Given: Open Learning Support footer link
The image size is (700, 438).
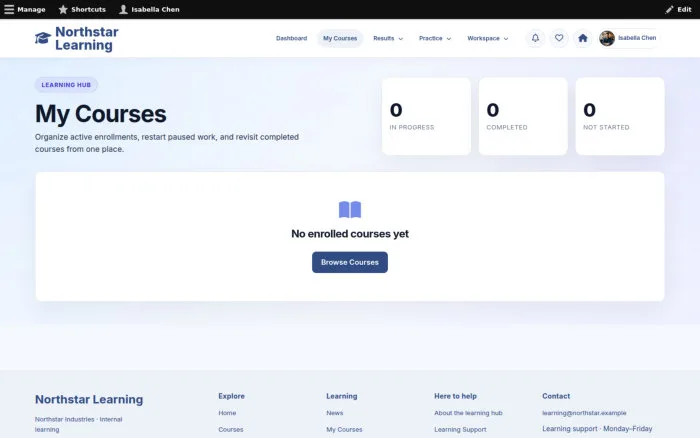Looking at the screenshot, I should (x=460, y=430).
